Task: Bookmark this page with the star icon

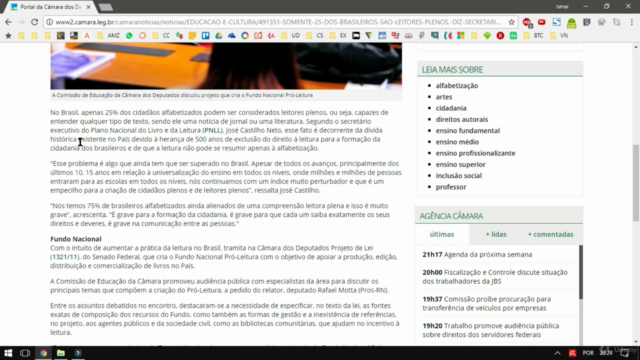Action: 511,22
